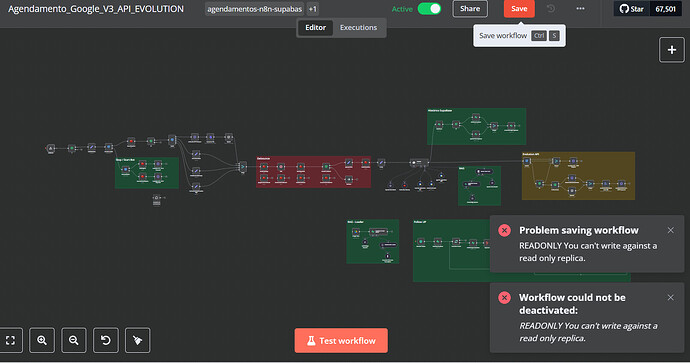Reset canvas zoom level

(106, 340)
